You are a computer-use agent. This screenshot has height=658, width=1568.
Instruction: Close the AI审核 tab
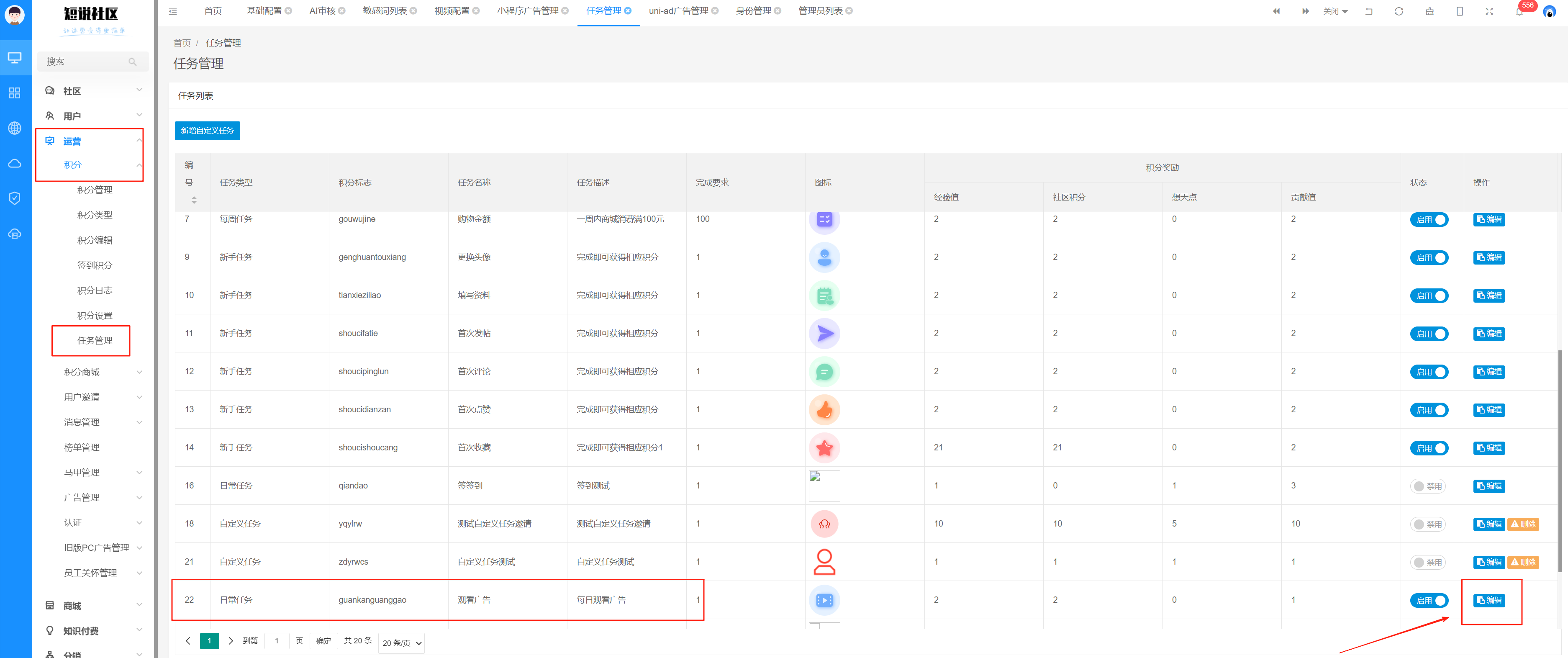click(x=342, y=11)
